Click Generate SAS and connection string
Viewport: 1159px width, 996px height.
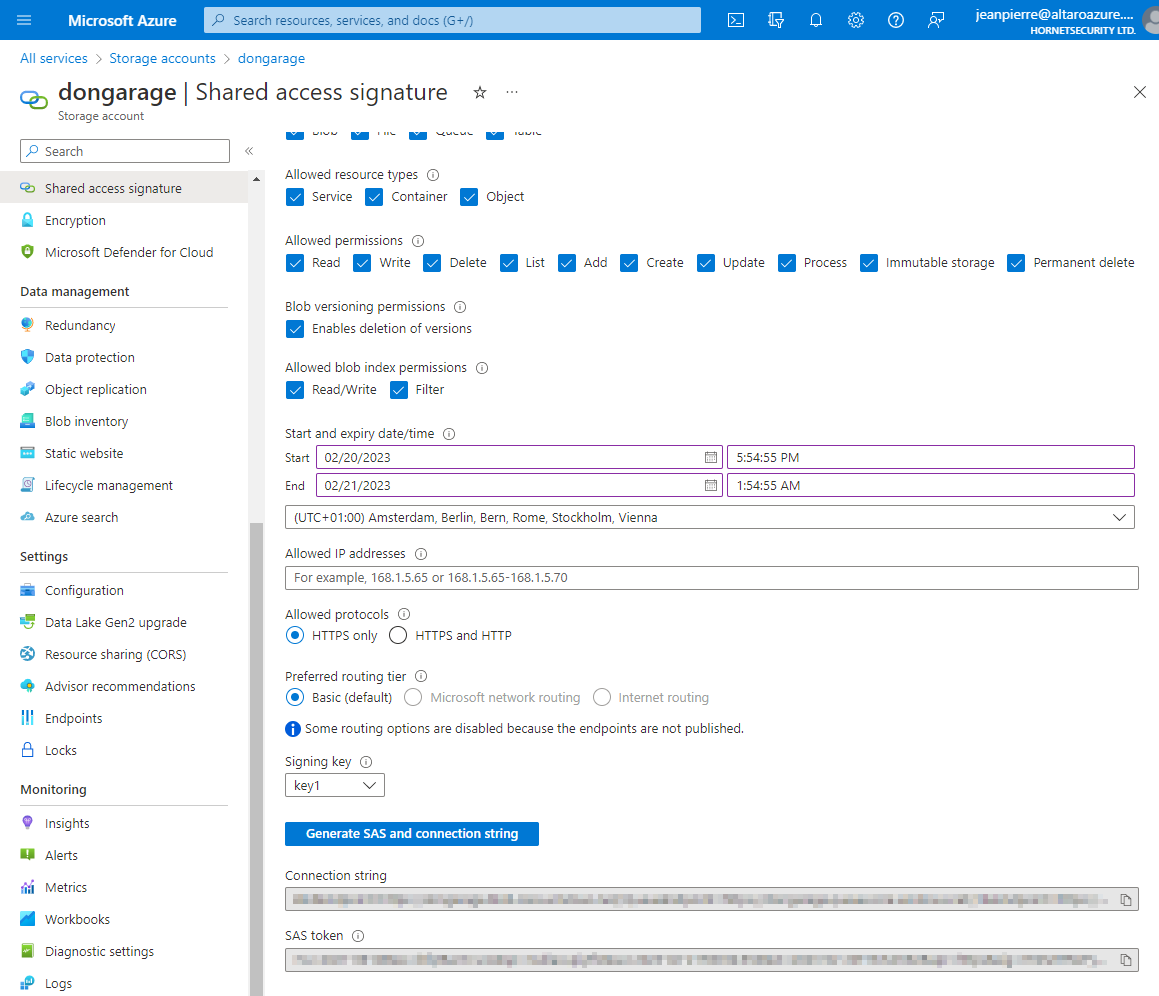412,833
